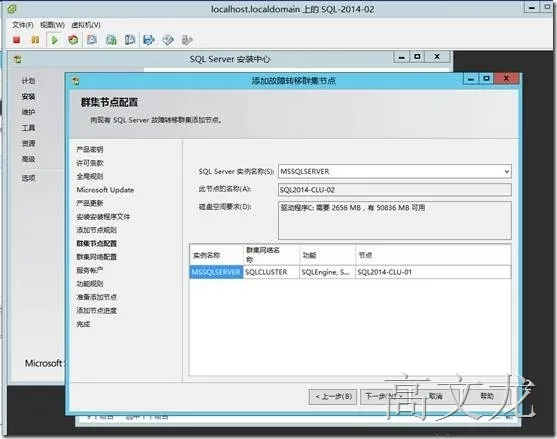Select the MSSQLSERVER row in the table

point(350,272)
